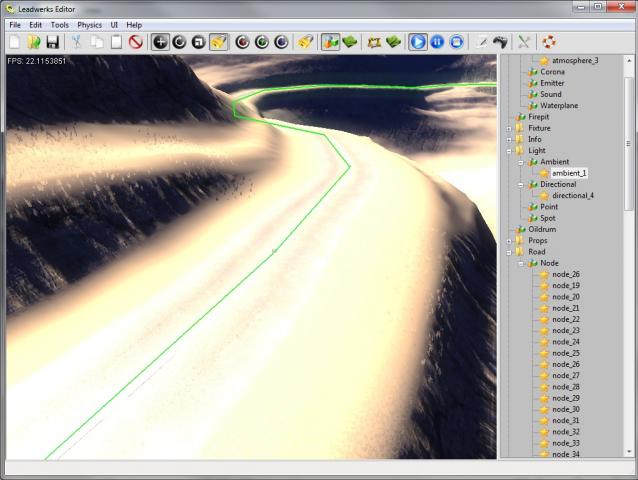Select the directional_4 tree item
This screenshot has width=638, height=480.
[572, 196]
